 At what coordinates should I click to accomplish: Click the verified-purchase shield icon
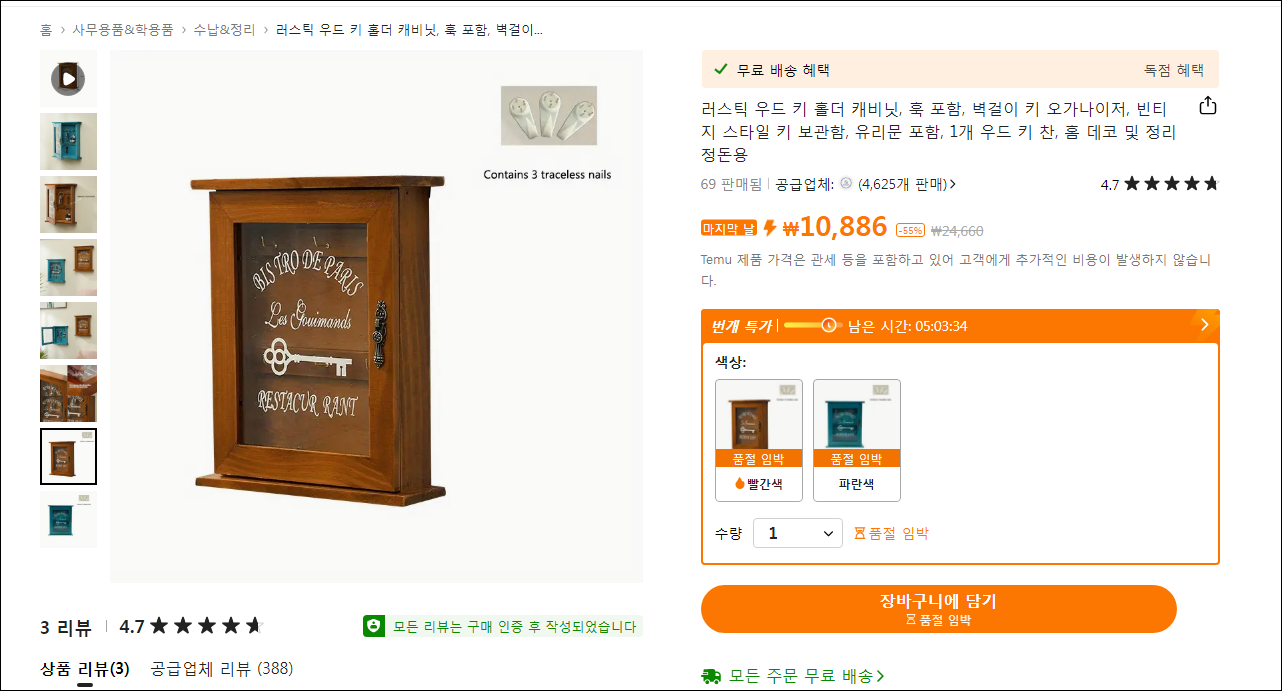[374, 626]
